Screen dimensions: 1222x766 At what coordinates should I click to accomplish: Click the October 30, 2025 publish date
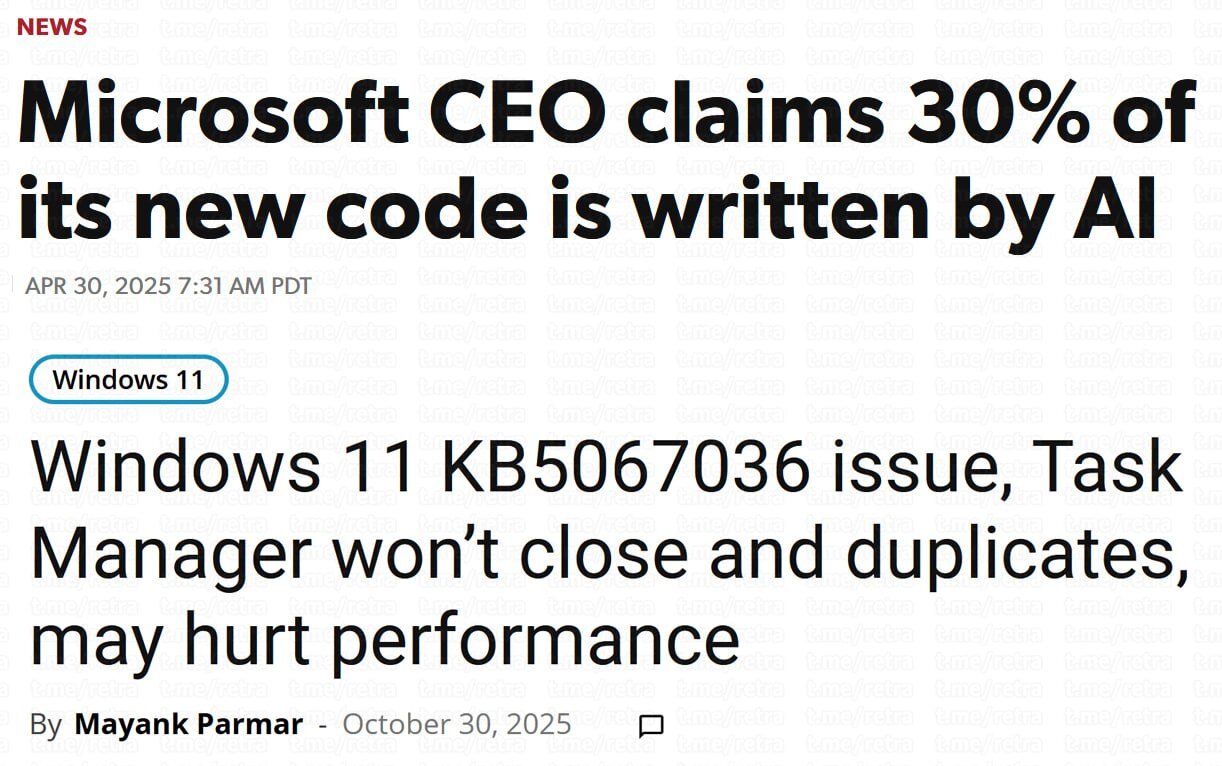(457, 724)
